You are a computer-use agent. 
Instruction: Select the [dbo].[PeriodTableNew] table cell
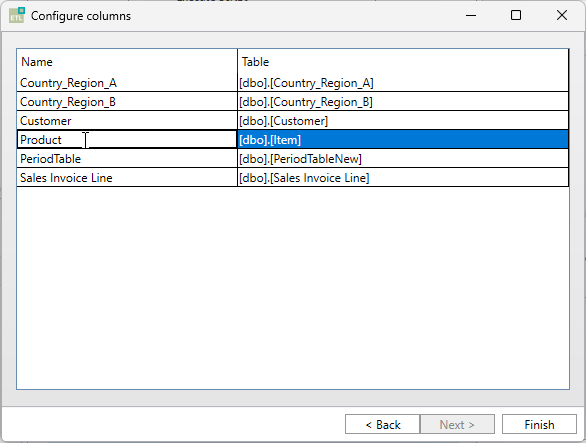coord(403,159)
